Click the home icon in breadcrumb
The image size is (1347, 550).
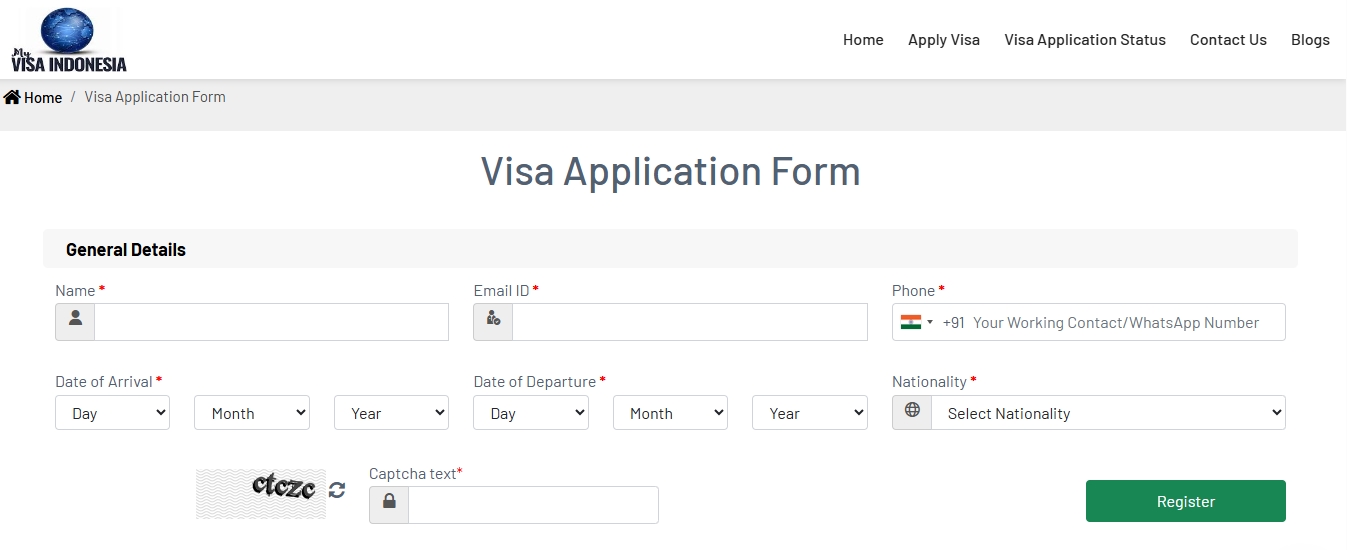click(12, 97)
